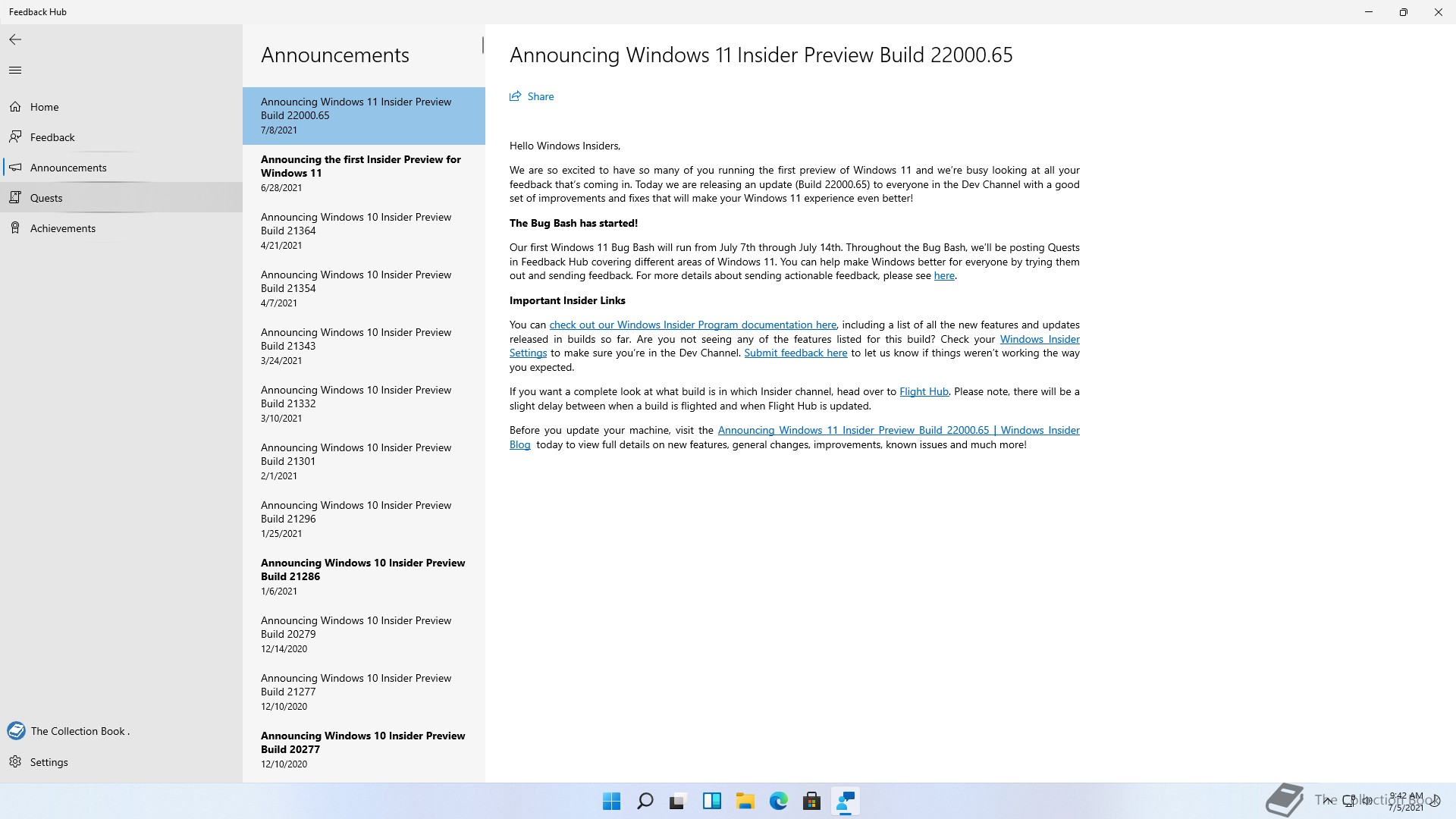This screenshot has width=1456, height=819.
Task: Click Submit feedback here link
Action: [x=795, y=353]
